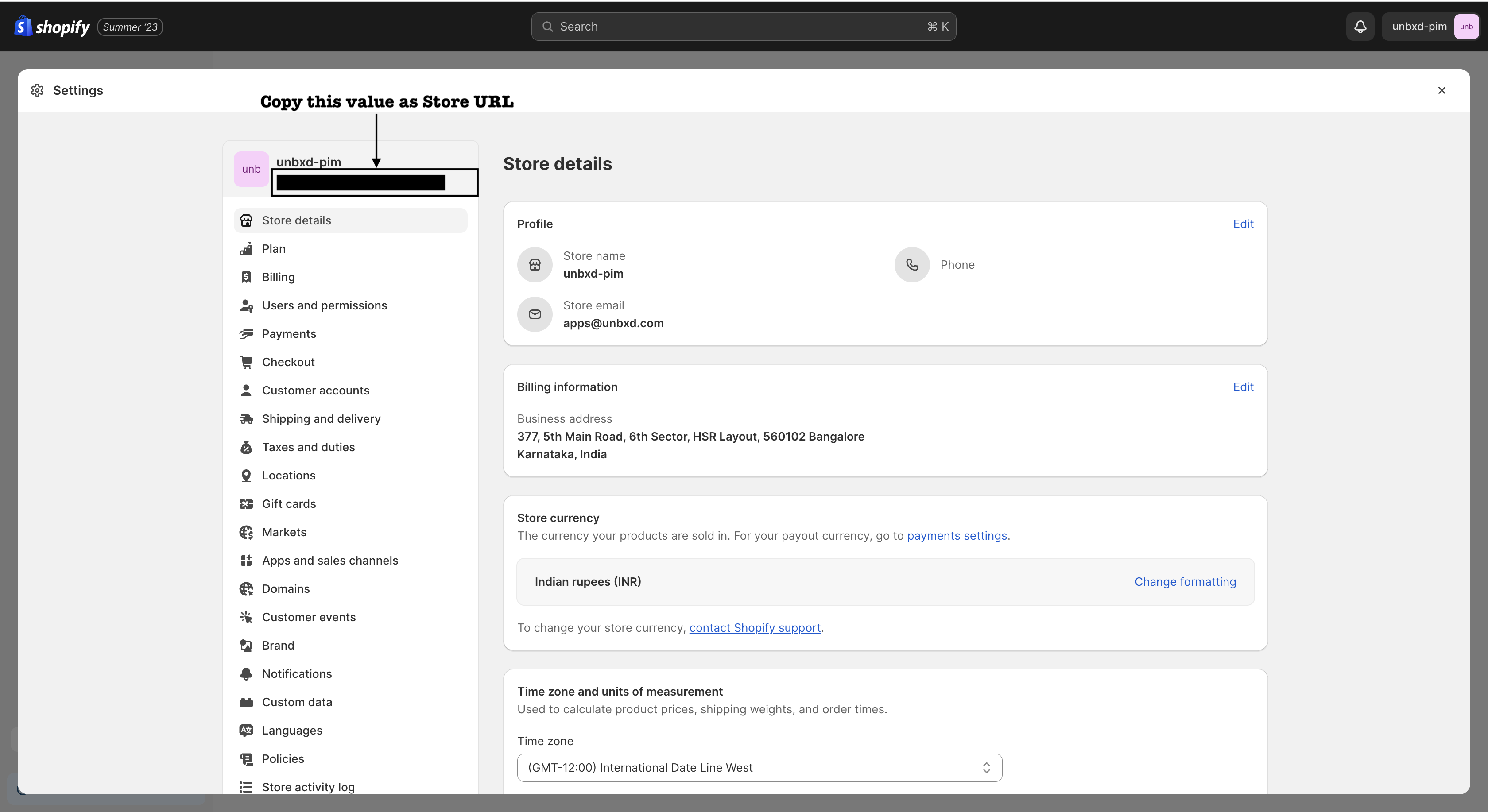Click the Checkout cart icon
The height and width of the screenshot is (812, 1488).
point(246,362)
